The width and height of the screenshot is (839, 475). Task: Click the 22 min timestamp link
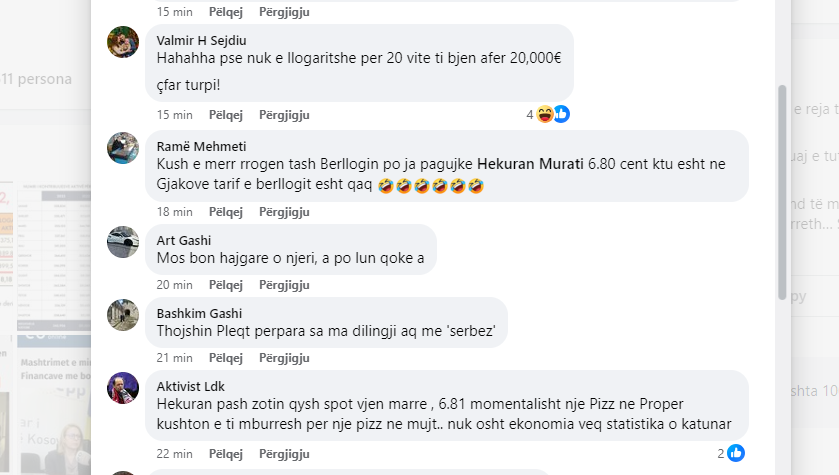tap(174, 454)
